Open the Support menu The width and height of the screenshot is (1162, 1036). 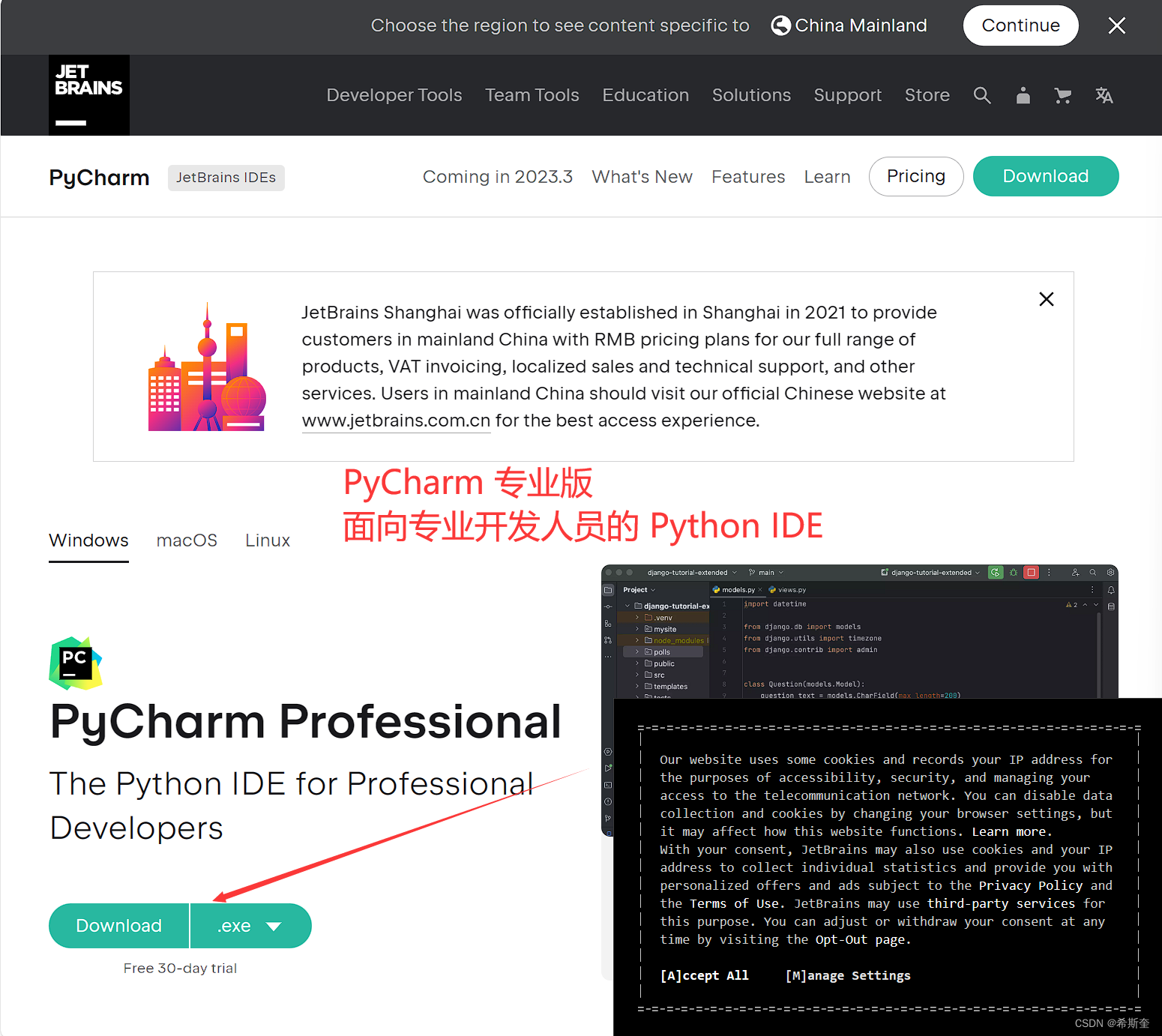(x=848, y=95)
